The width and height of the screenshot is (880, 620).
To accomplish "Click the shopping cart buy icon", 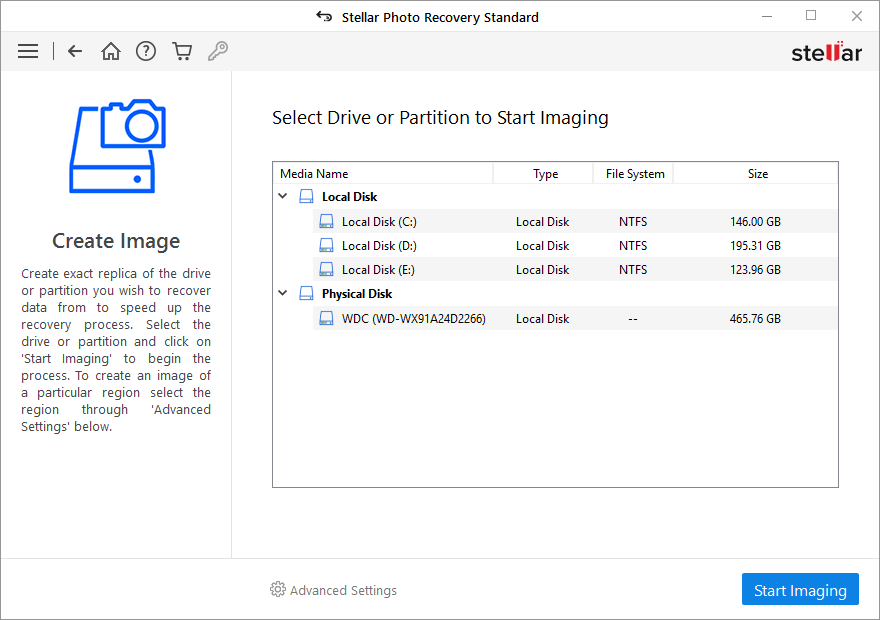I will tap(181, 51).
